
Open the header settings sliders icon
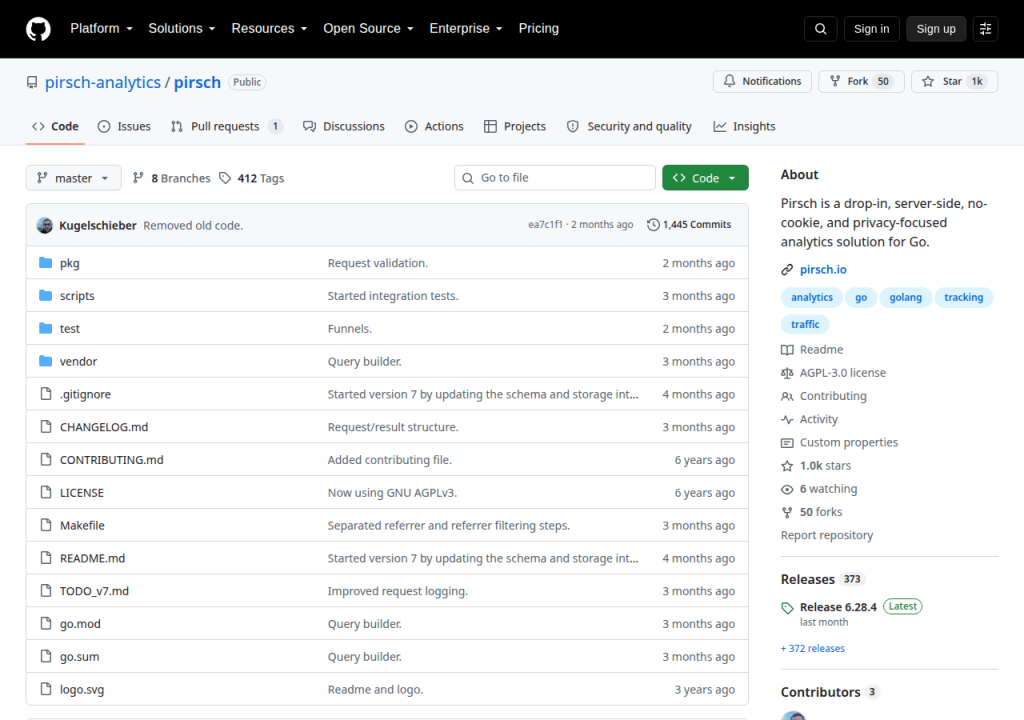coord(985,29)
